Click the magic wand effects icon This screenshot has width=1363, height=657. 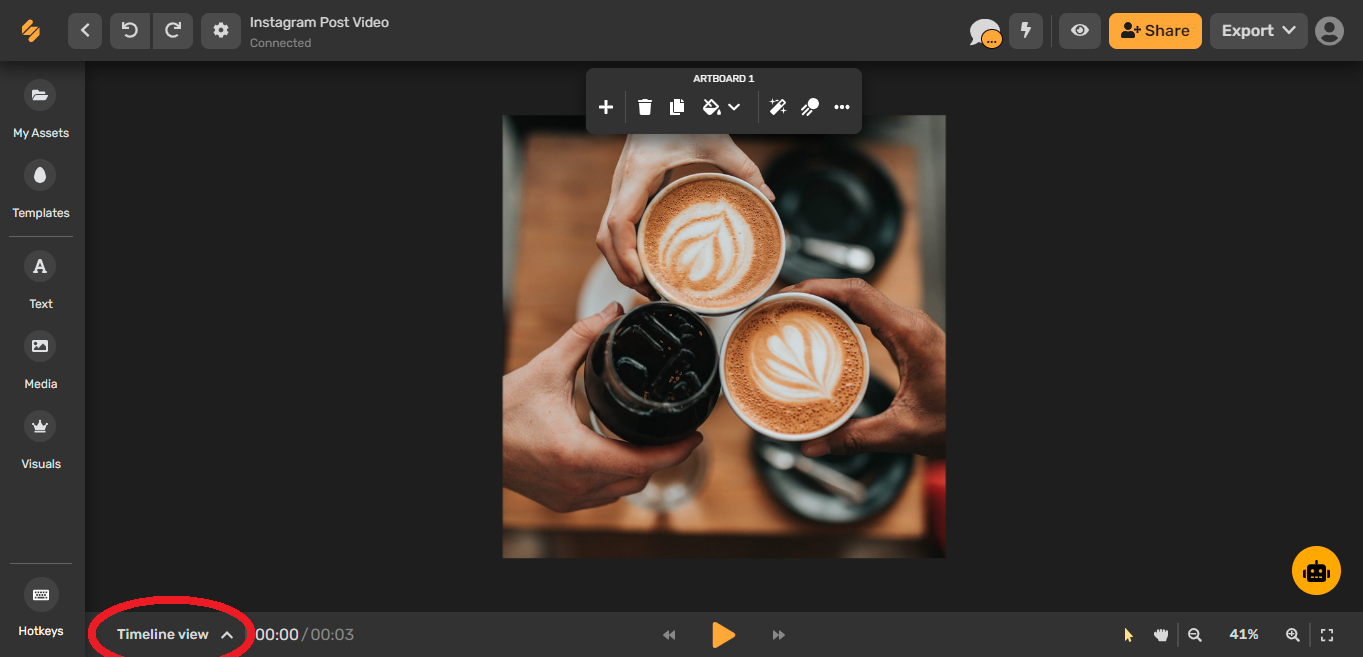click(778, 107)
